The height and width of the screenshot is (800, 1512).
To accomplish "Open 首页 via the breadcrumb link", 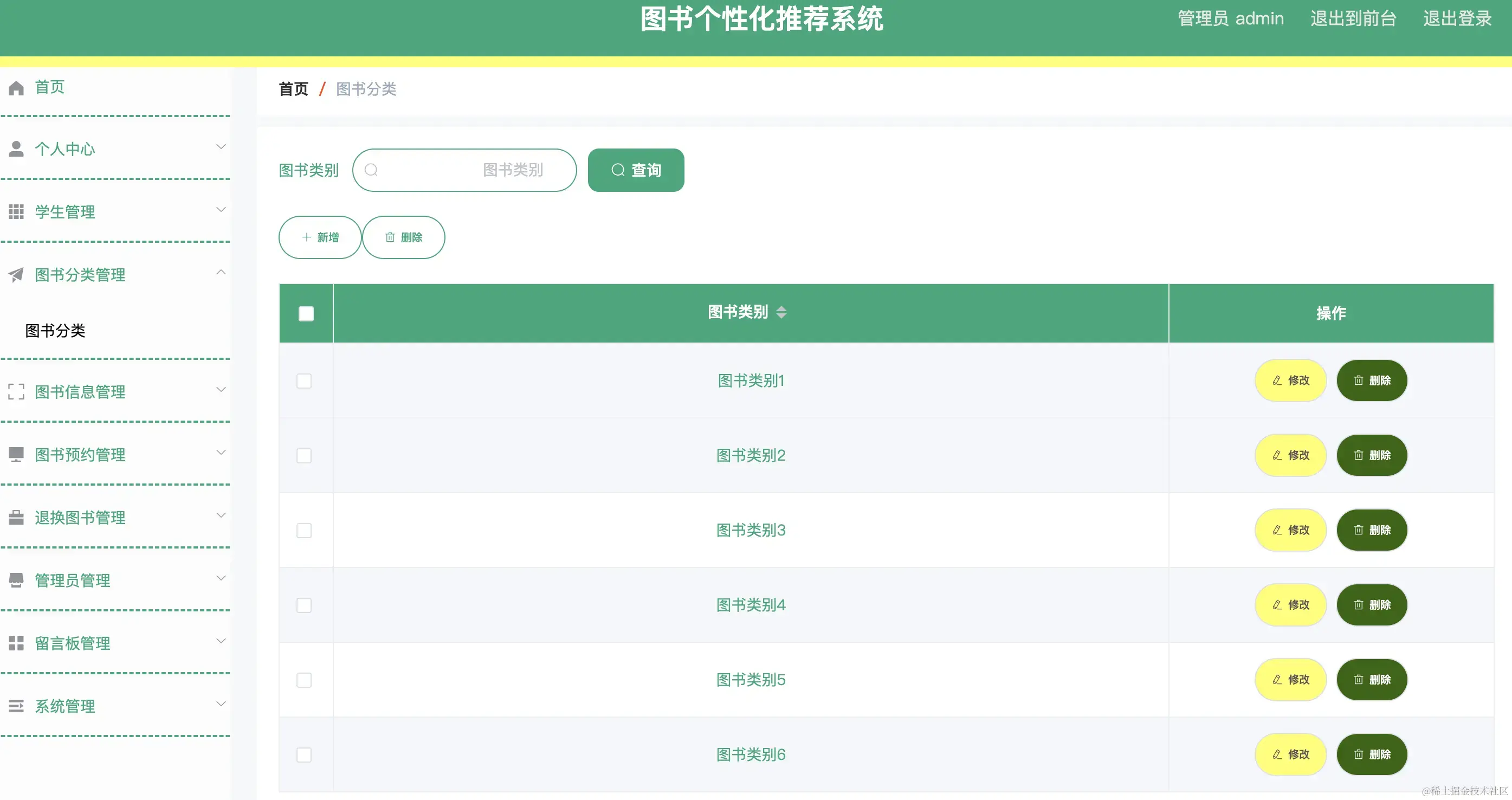I will coord(293,89).
